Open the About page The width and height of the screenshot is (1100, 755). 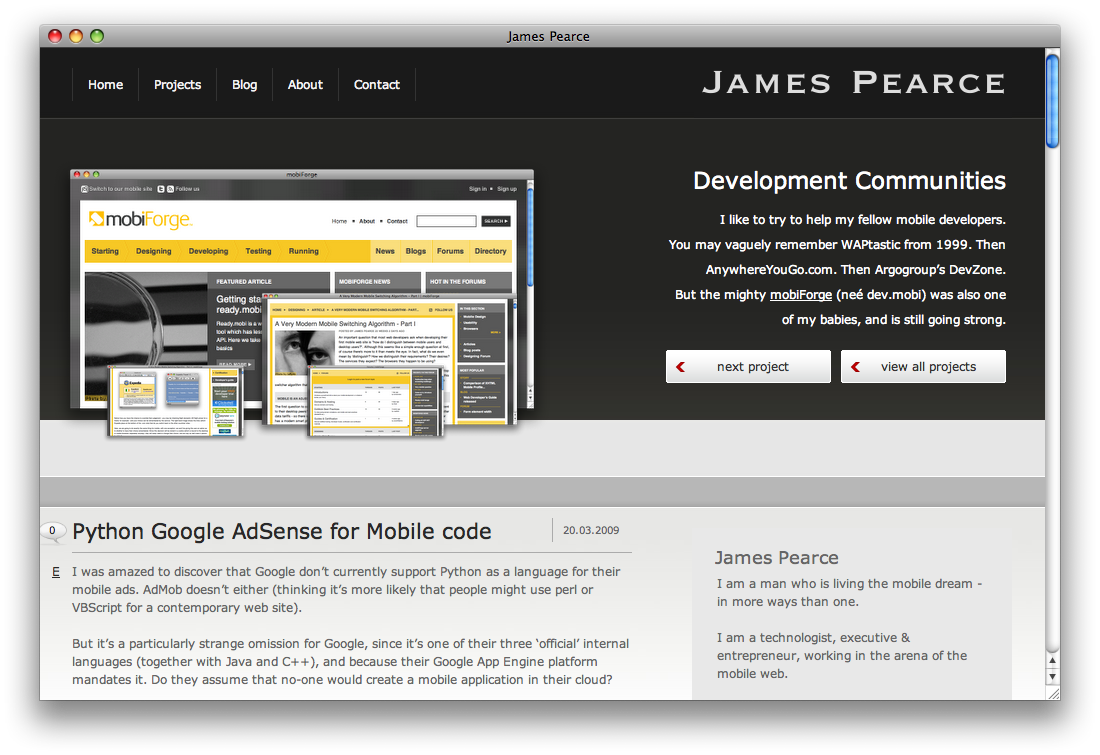tap(305, 85)
